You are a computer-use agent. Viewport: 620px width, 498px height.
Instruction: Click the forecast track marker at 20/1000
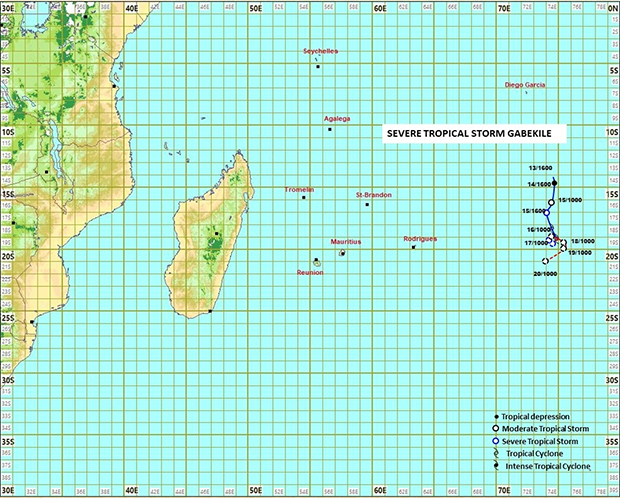click(545, 262)
